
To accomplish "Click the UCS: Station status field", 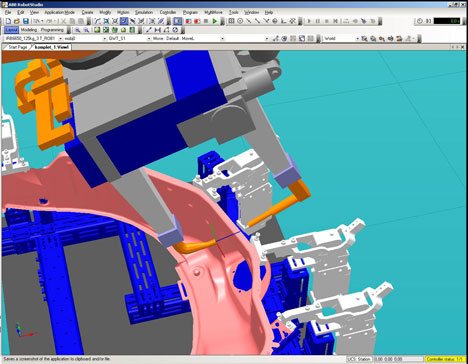I will coord(359,359).
